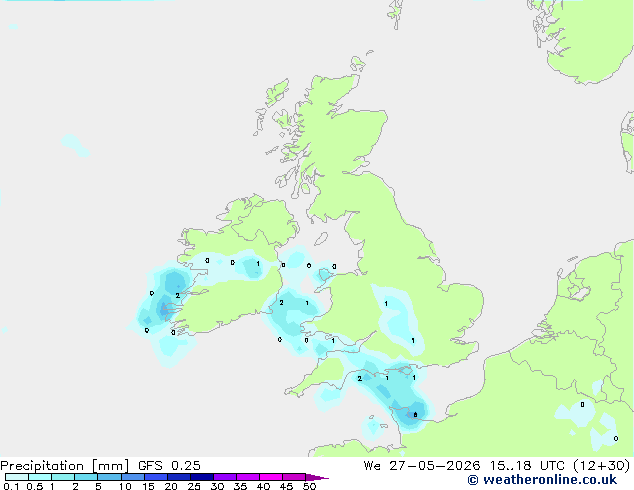Click the over-50 mm arrow at the legend end

[x=317, y=477]
